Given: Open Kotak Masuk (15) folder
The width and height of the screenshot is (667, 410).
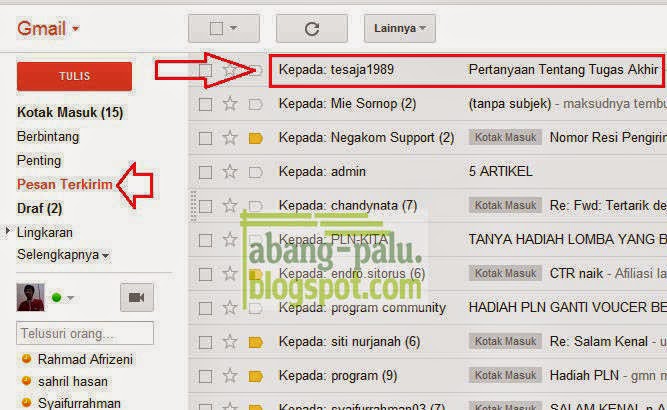Looking at the screenshot, I should click(x=70, y=112).
